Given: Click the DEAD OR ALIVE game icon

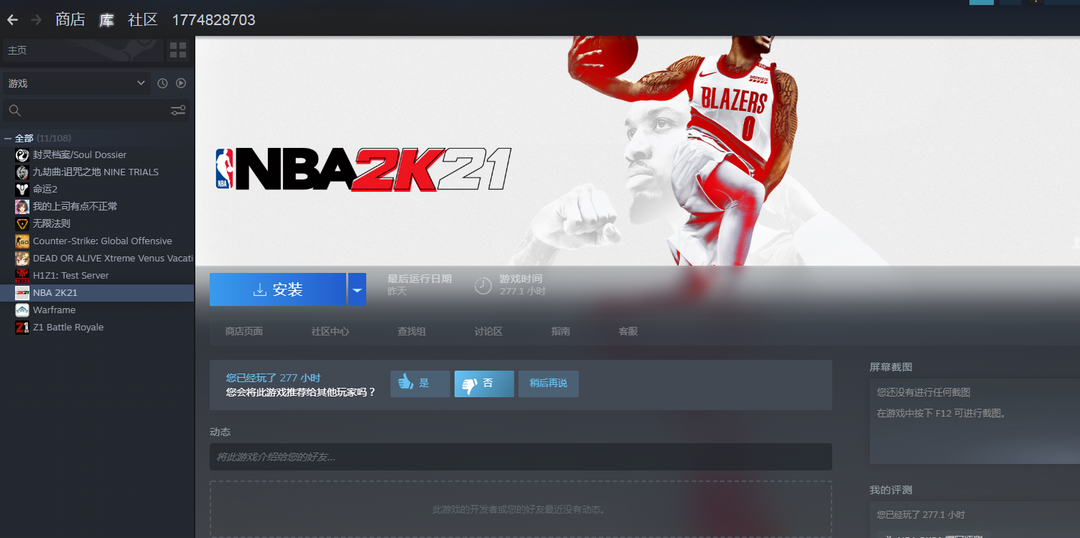Looking at the screenshot, I should coord(22,258).
